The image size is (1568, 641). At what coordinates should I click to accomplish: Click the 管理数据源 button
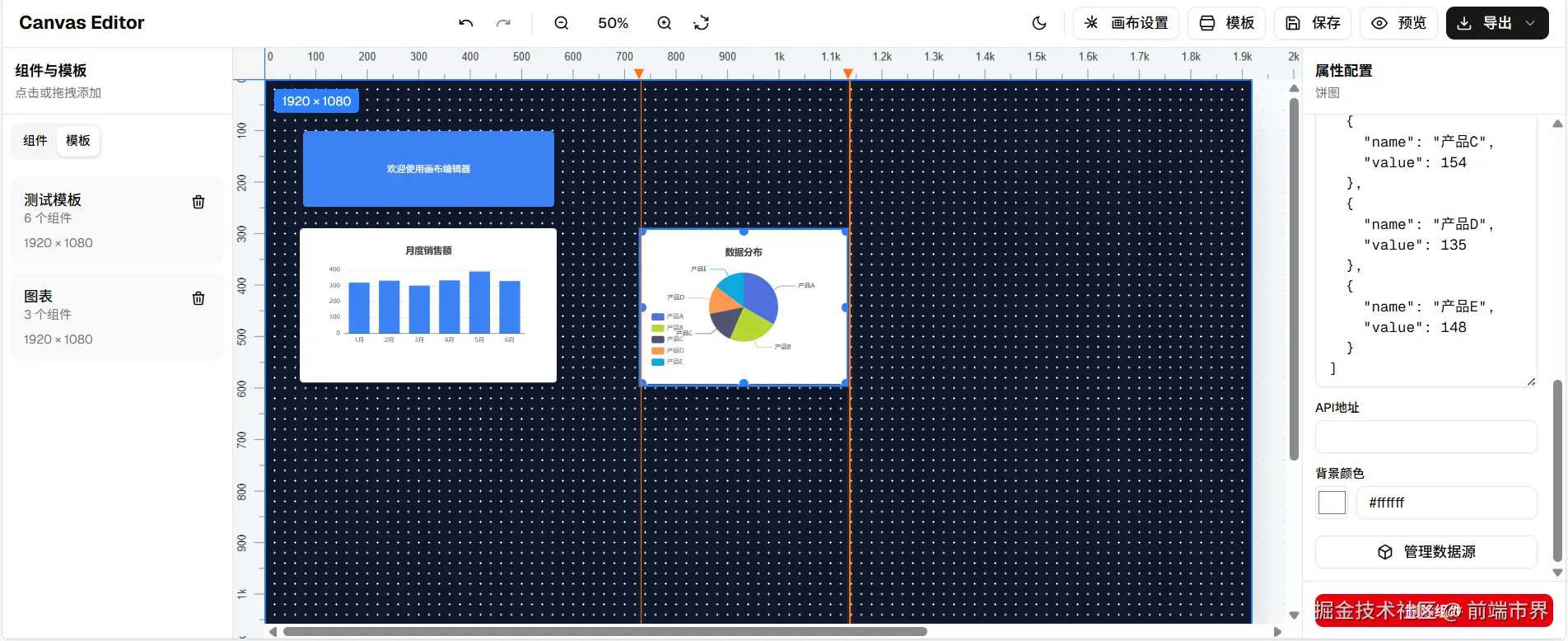[1426, 552]
